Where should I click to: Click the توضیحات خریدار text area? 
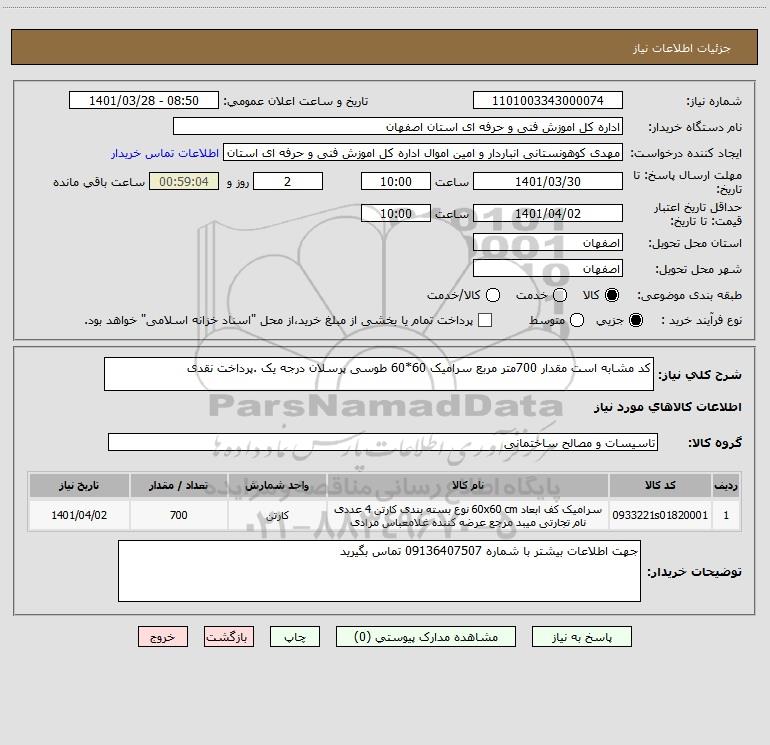pos(379,571)
